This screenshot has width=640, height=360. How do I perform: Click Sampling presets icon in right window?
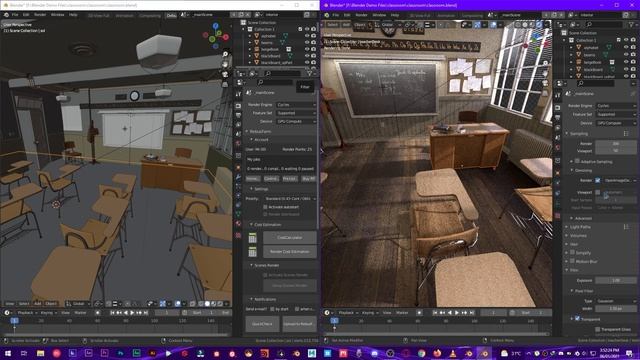(626, 133)
